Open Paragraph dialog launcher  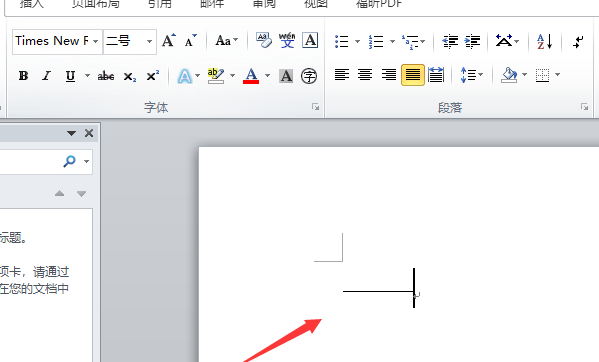point(584,107)
